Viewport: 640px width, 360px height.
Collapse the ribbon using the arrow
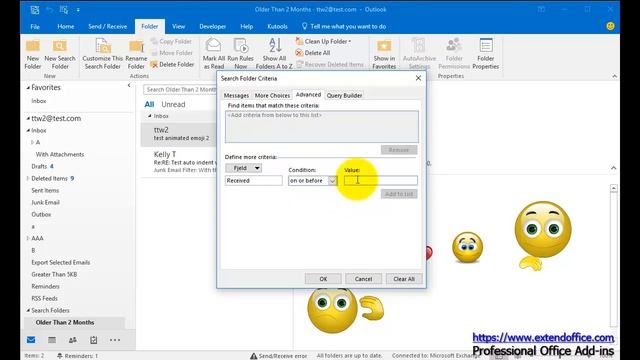point(614,76)
